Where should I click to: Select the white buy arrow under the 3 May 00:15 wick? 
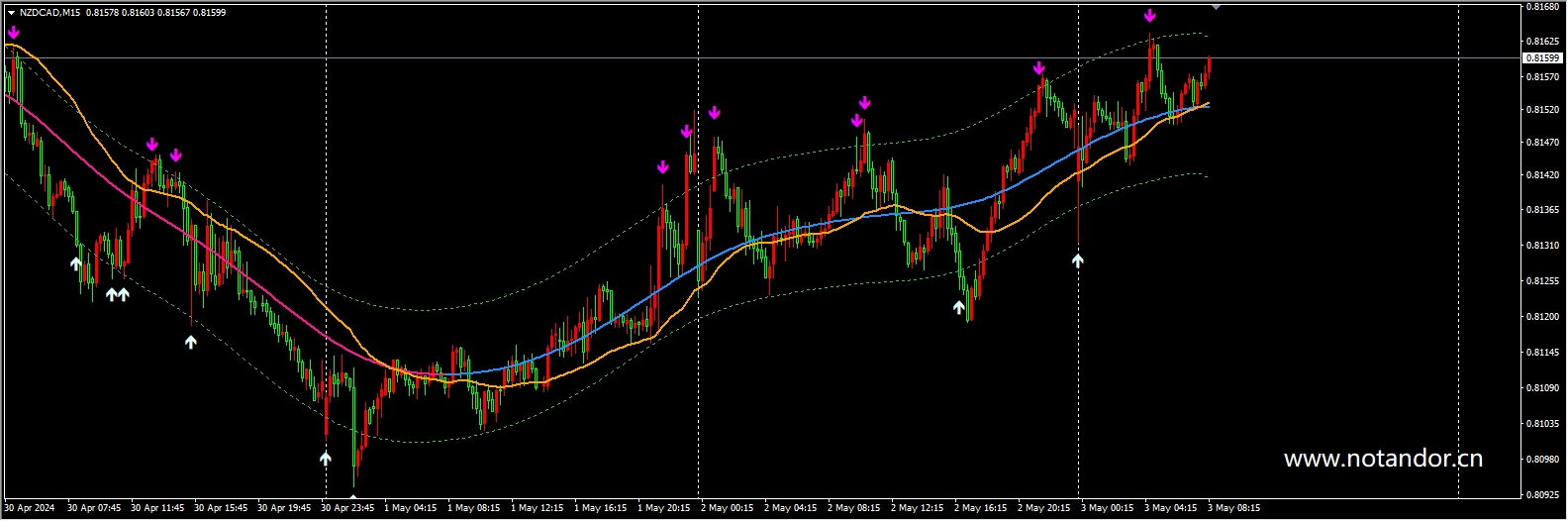click(x=1078, y=260)
